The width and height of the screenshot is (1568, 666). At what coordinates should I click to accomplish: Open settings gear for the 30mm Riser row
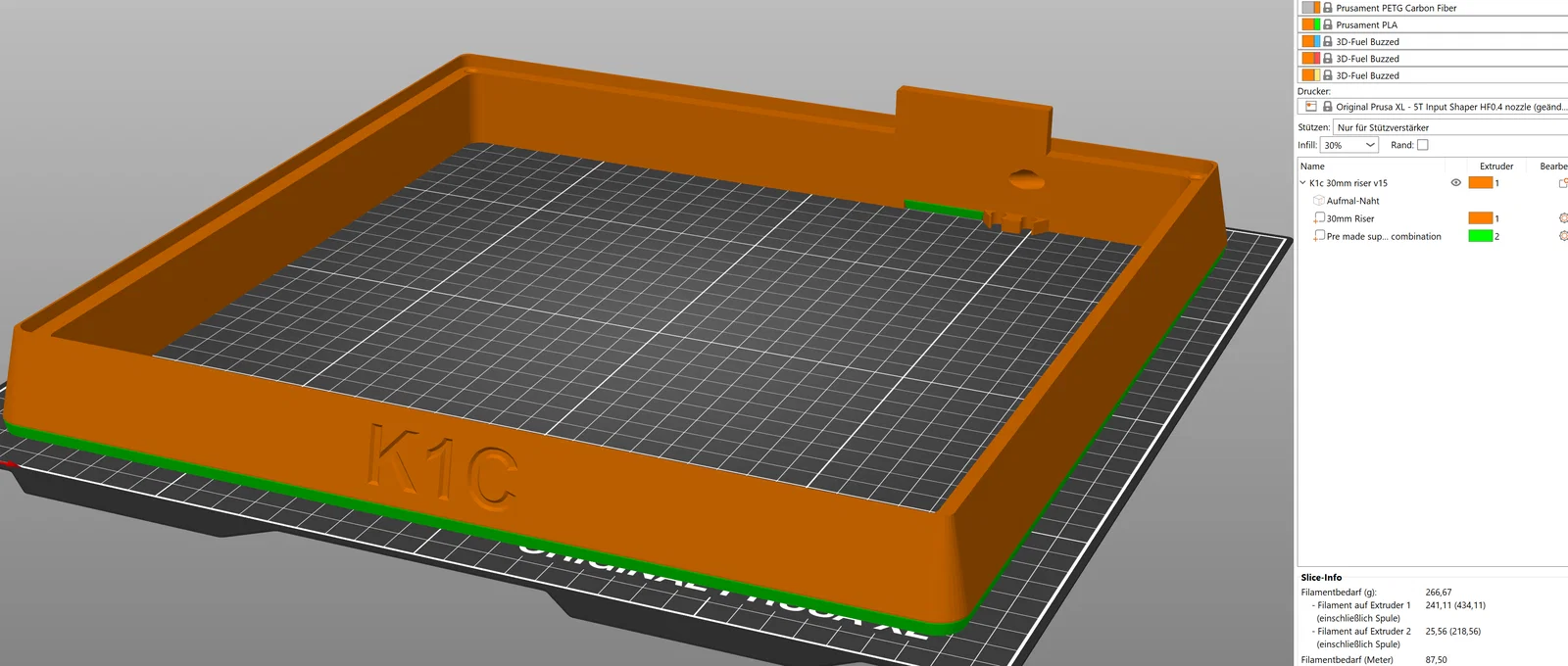coord(1563,218)
